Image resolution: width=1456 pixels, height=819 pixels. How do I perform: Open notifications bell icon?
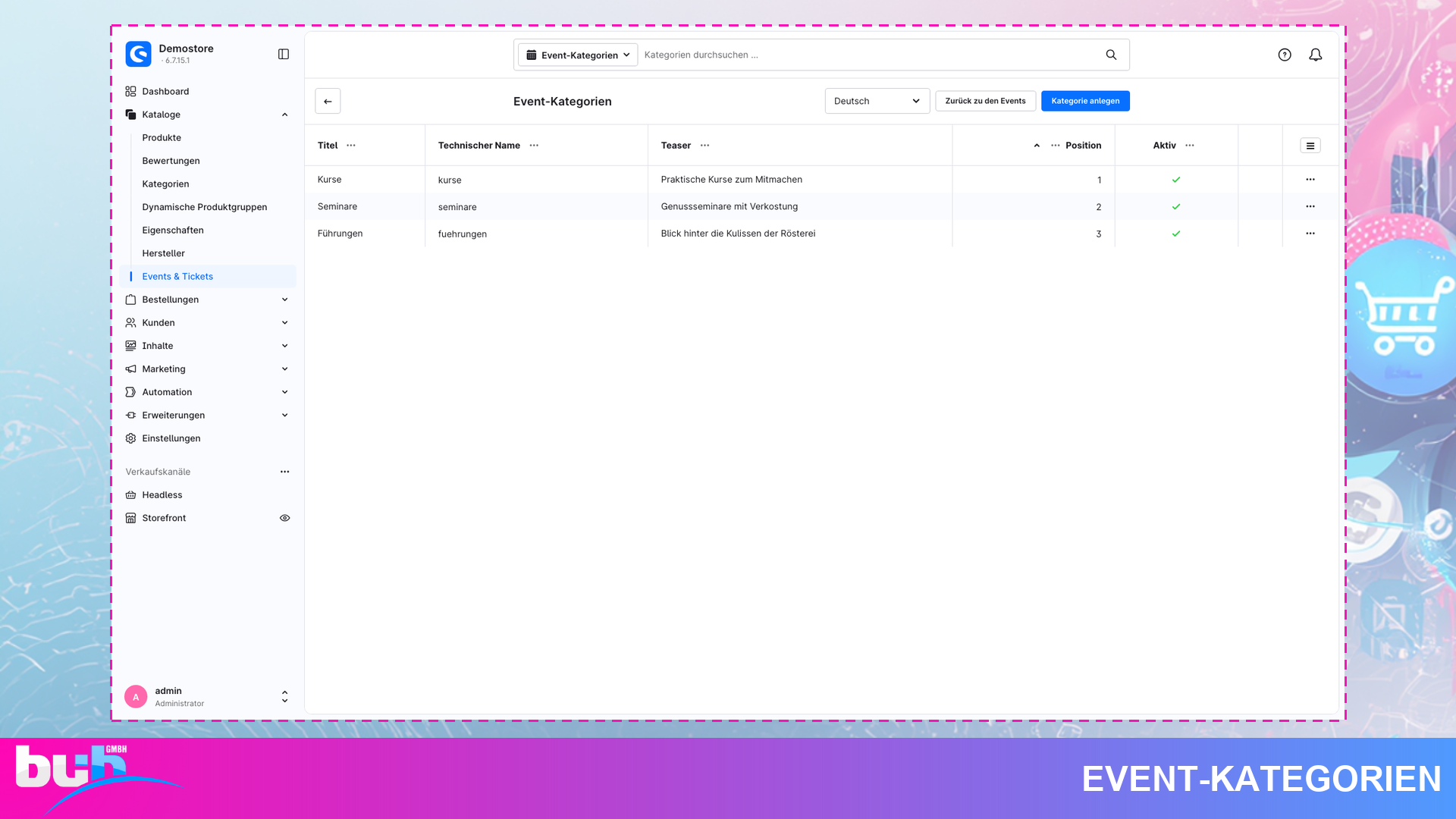1316,55
